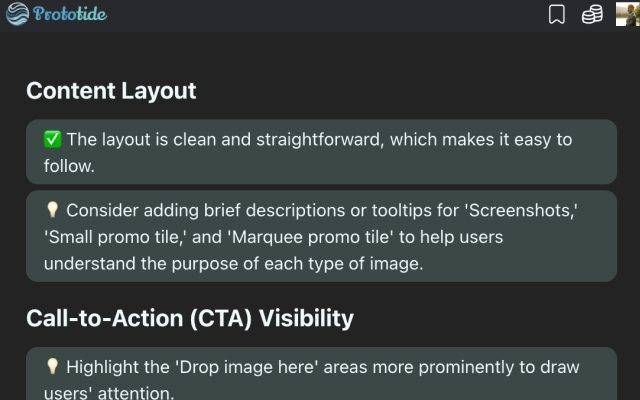Select the 'Content Layout' heading

[111, 90]
